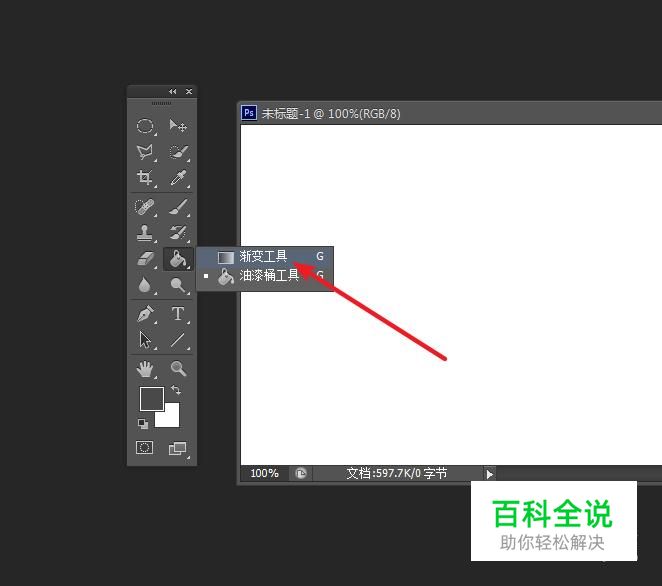
Task: Click the status bar share/preview icon
Action: point(301,474)
